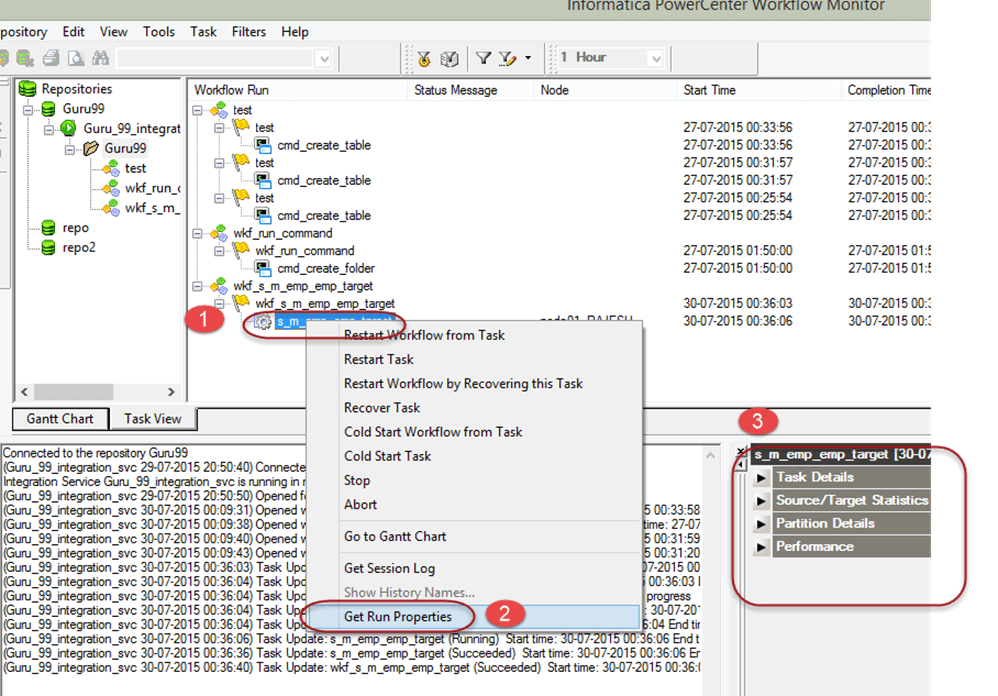Choose Get Session Log in context menu
998x696 pixels.
tap(389, 568)
